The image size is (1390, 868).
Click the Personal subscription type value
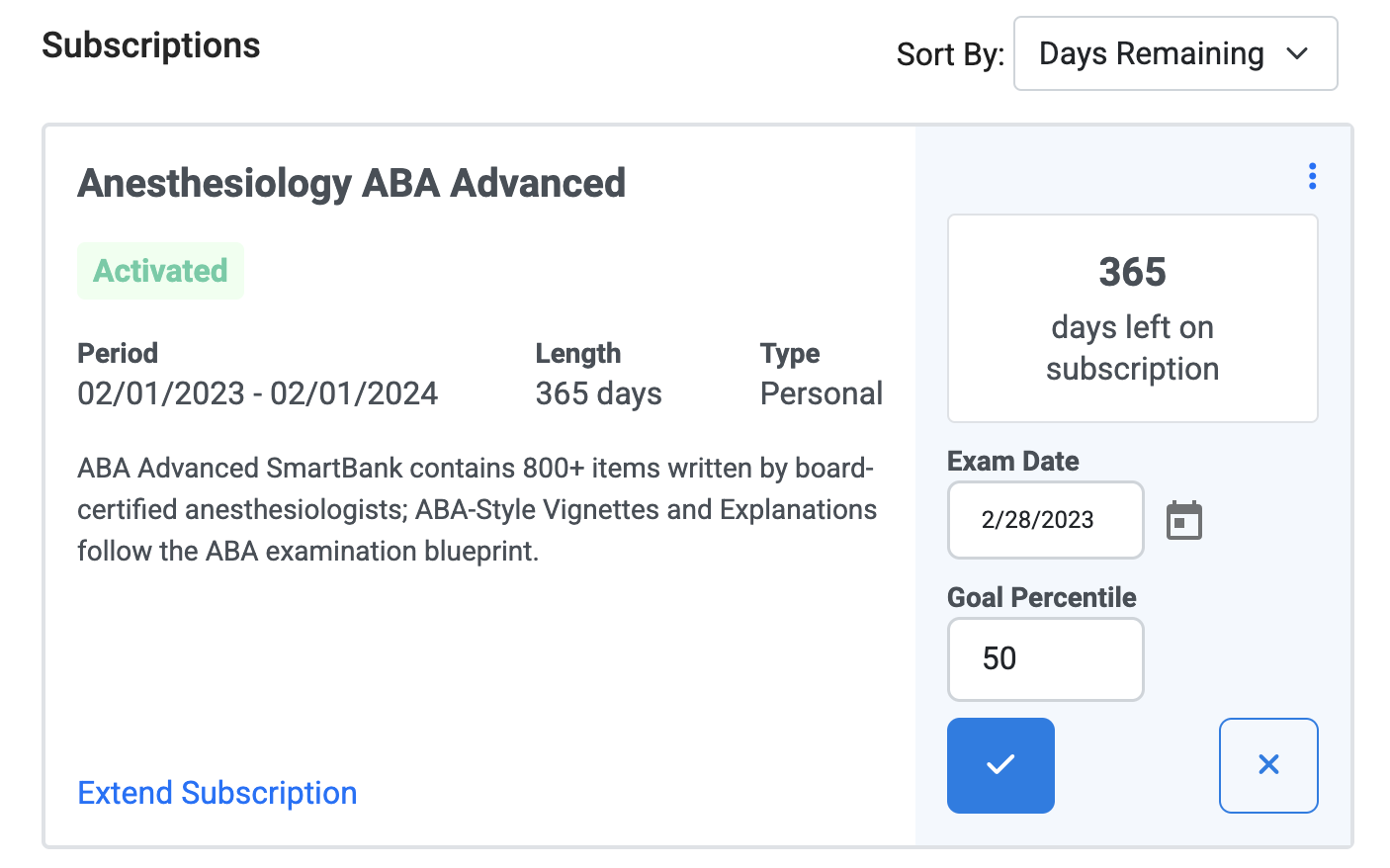click(x=821, y=393)
